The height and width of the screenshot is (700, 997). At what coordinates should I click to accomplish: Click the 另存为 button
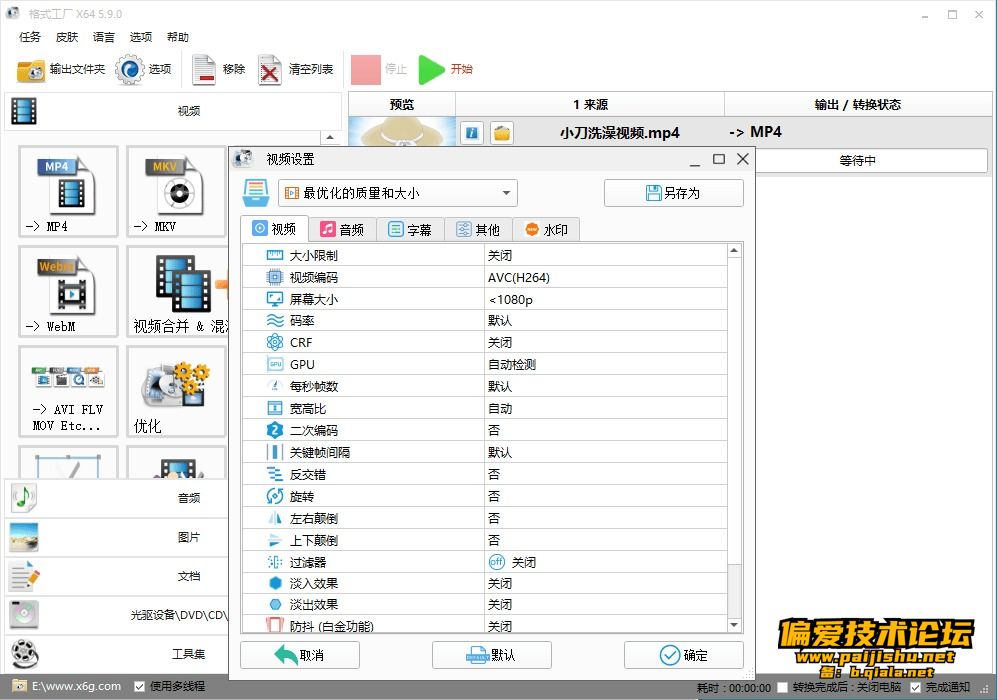click(673, 193)
